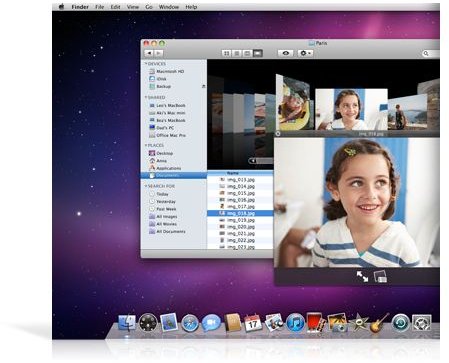Open the Go menu in menu bar

pyautogui.click(x=149, y=7)
